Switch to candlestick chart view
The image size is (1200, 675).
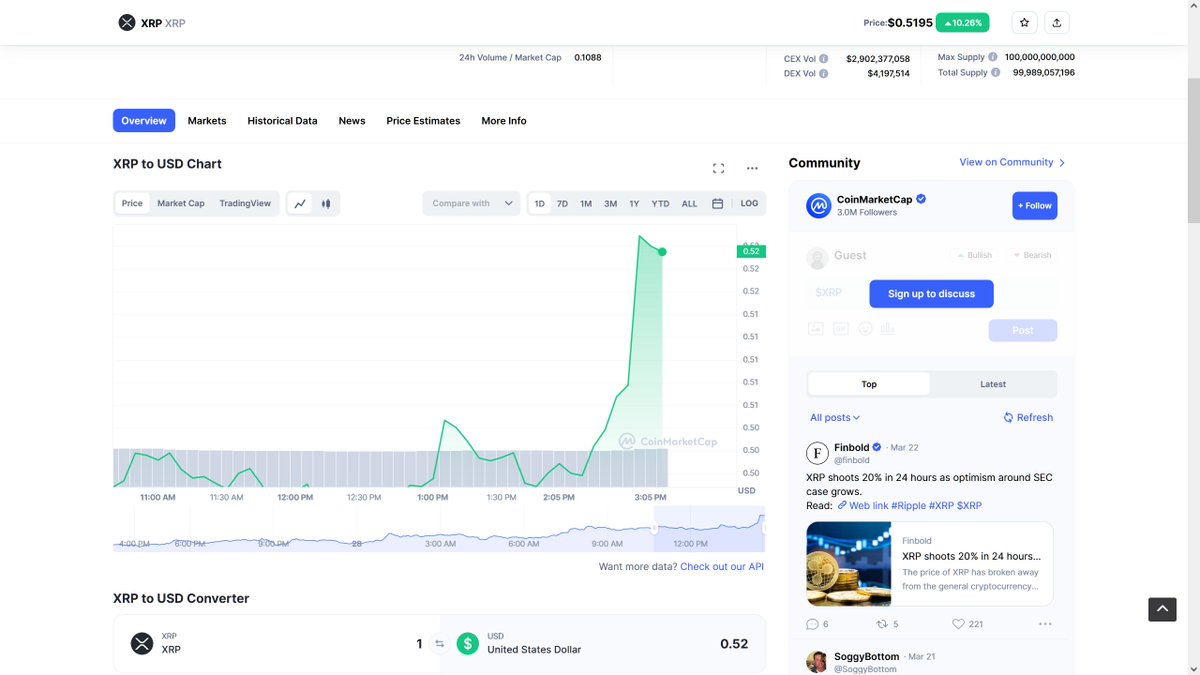[326, 203]
